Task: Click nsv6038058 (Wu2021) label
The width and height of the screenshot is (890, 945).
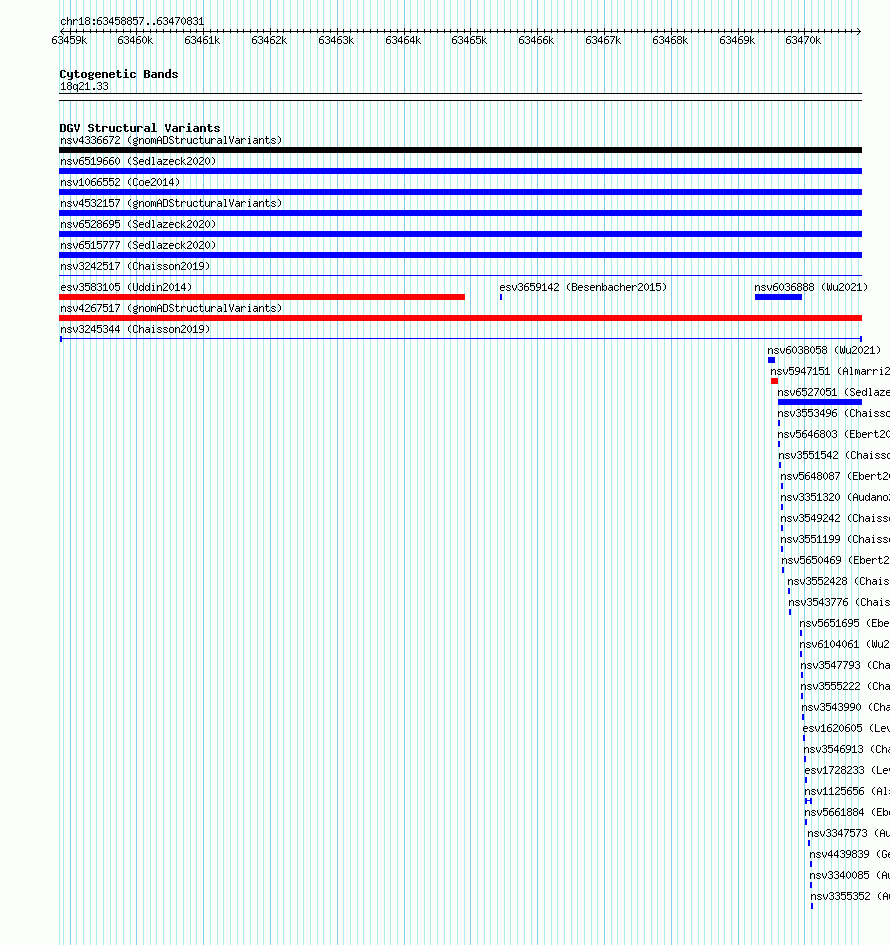Action: 824,350
